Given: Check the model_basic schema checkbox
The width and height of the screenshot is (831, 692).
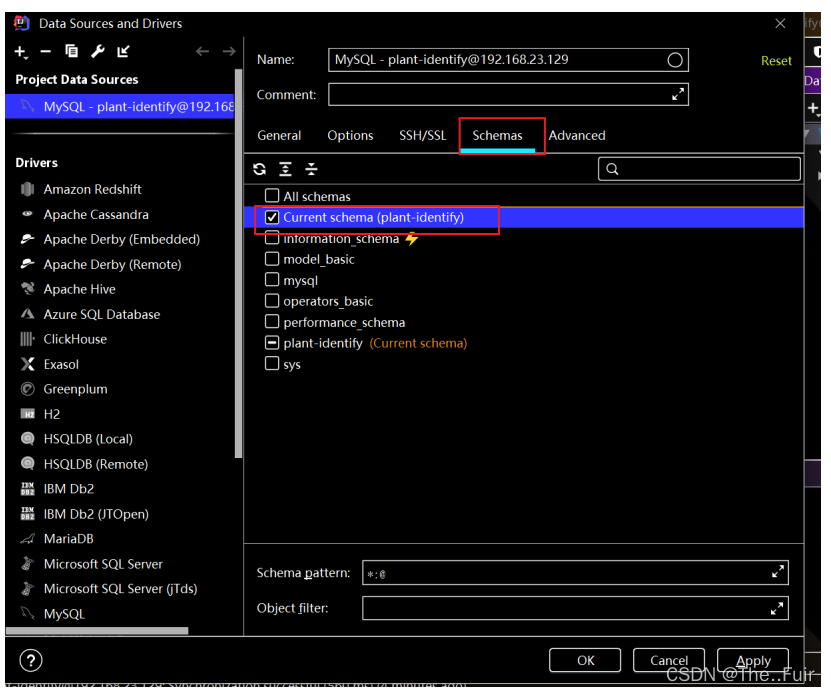Looking at the screenshot, I should 272,259.
